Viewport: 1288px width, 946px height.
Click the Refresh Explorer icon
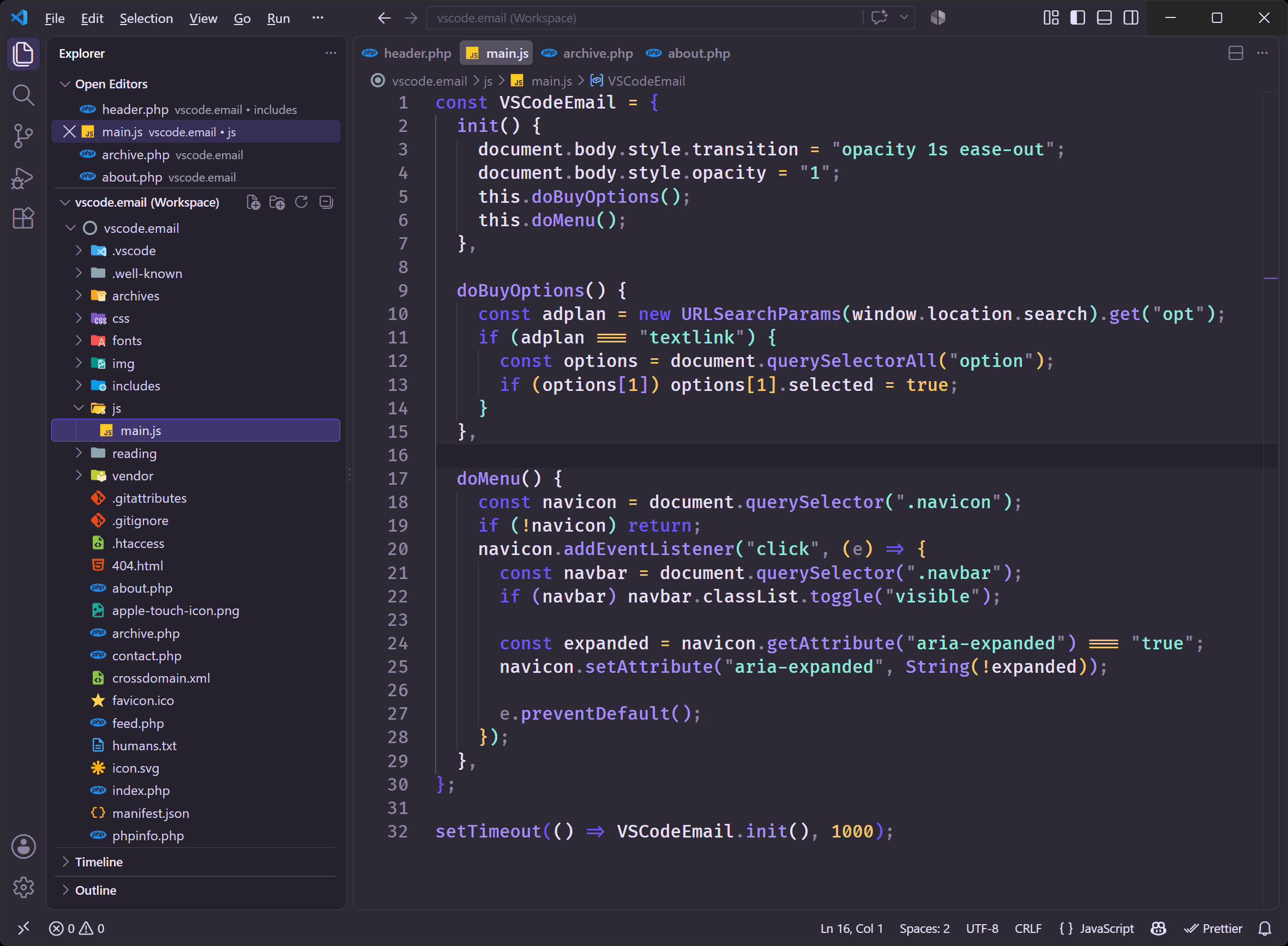301,202
